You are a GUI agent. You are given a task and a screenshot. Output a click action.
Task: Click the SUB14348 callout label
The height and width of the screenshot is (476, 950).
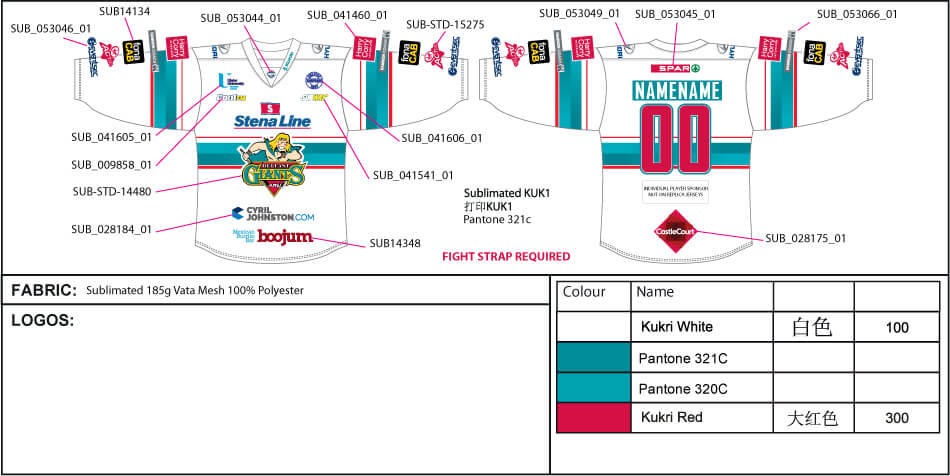click(397, 243)
